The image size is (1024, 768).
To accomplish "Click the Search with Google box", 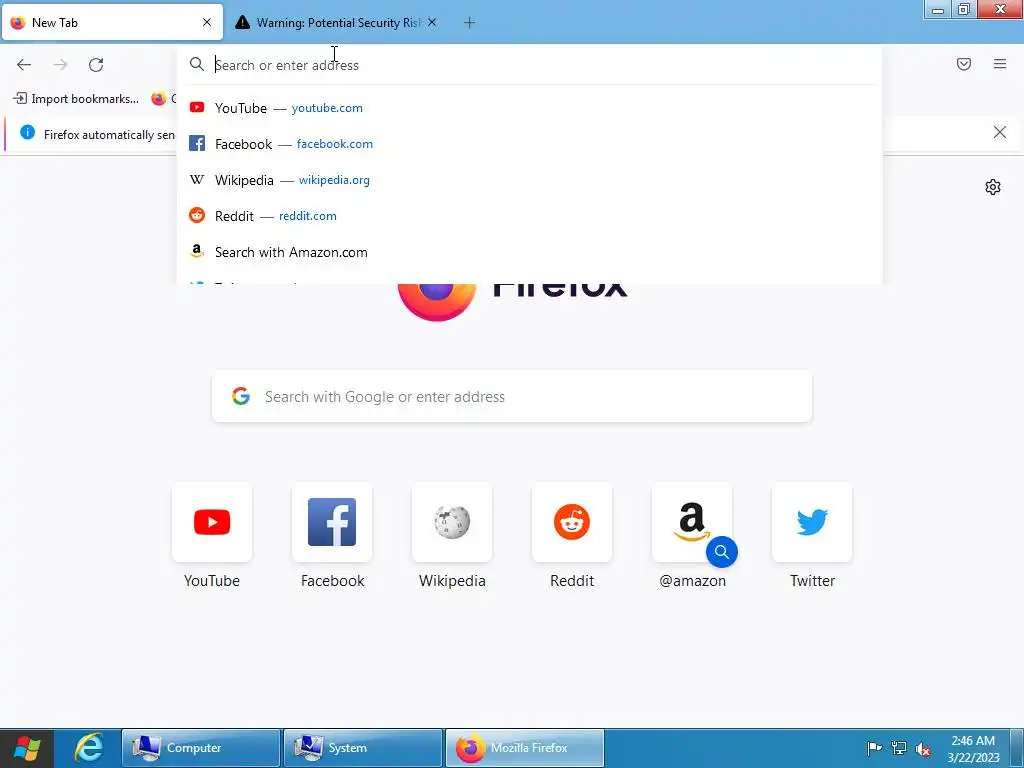I will [512, 396].
